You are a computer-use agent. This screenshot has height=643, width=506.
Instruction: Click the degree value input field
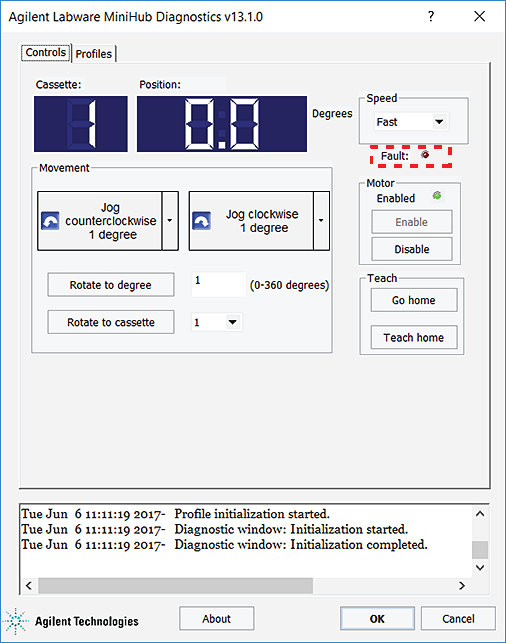coord(219,284)
